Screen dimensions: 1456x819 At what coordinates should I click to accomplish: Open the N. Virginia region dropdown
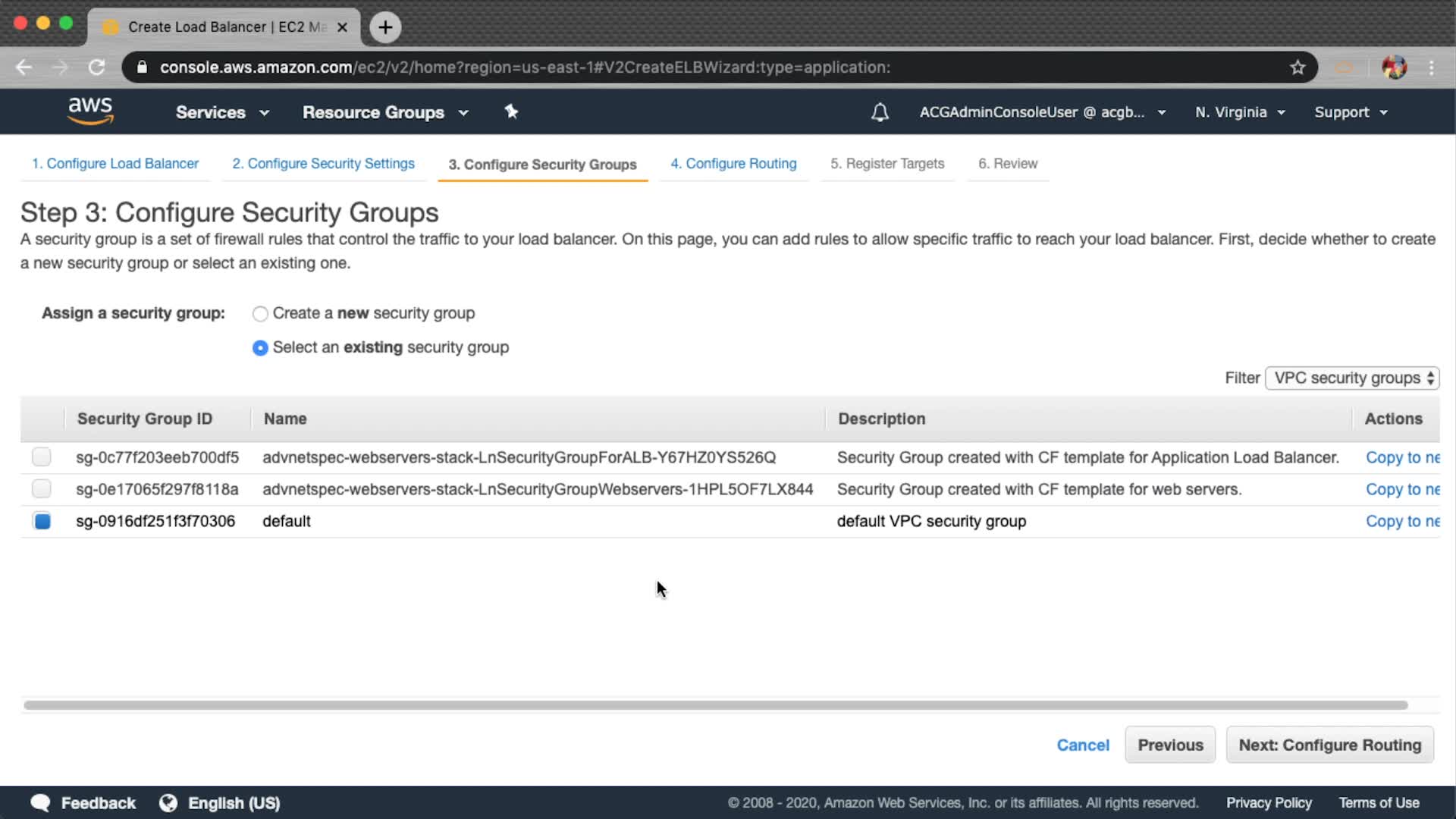[1240, 112]
